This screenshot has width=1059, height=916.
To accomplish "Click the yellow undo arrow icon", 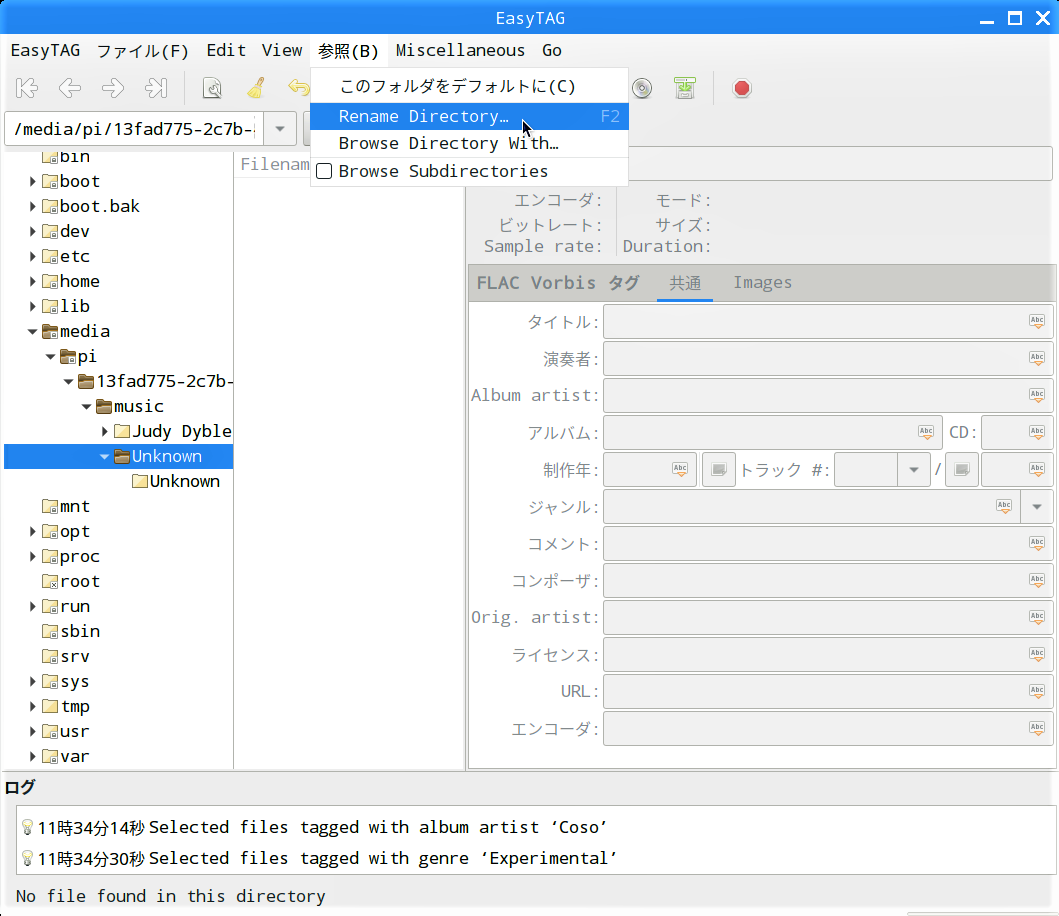I will [x=298, y=88].
